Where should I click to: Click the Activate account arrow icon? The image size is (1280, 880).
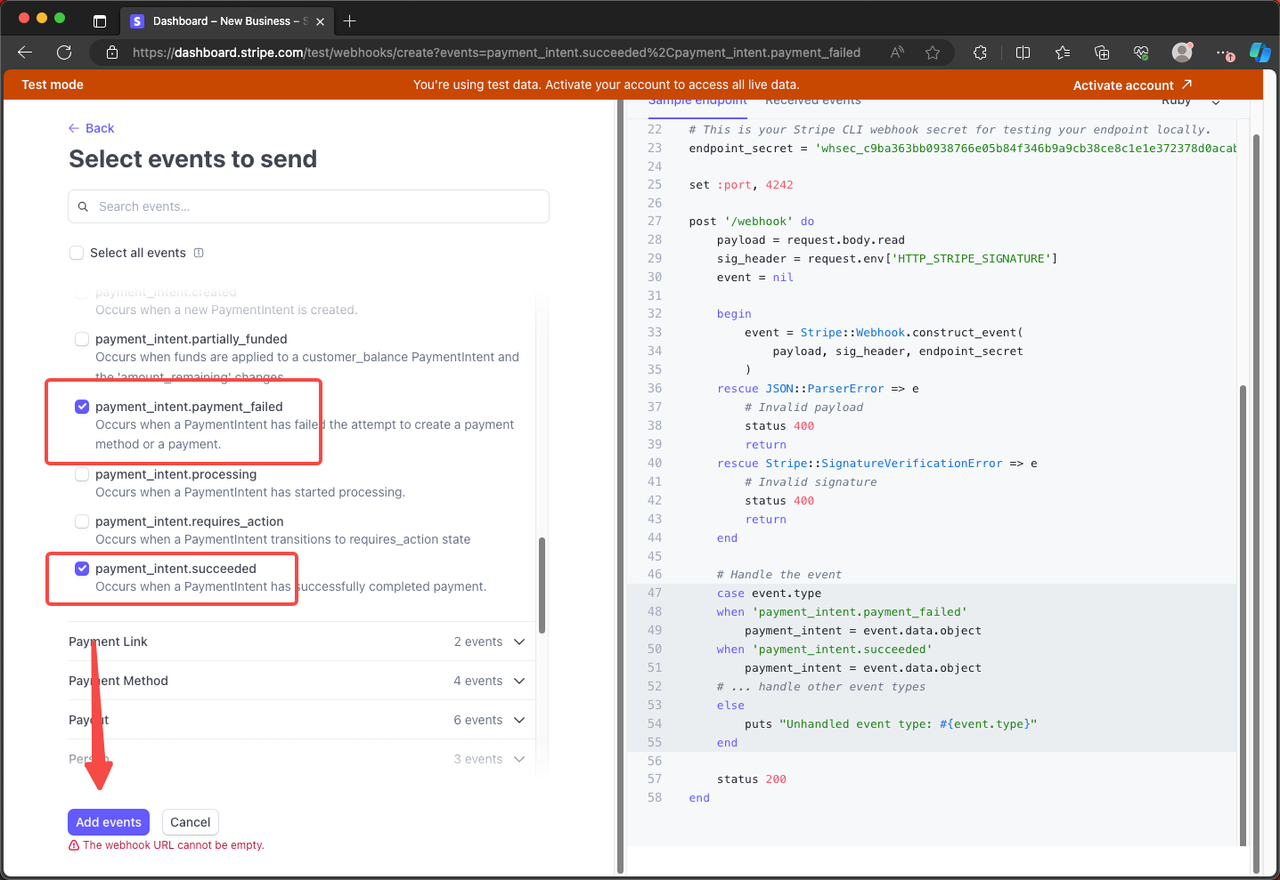[x=1187, y=85]
